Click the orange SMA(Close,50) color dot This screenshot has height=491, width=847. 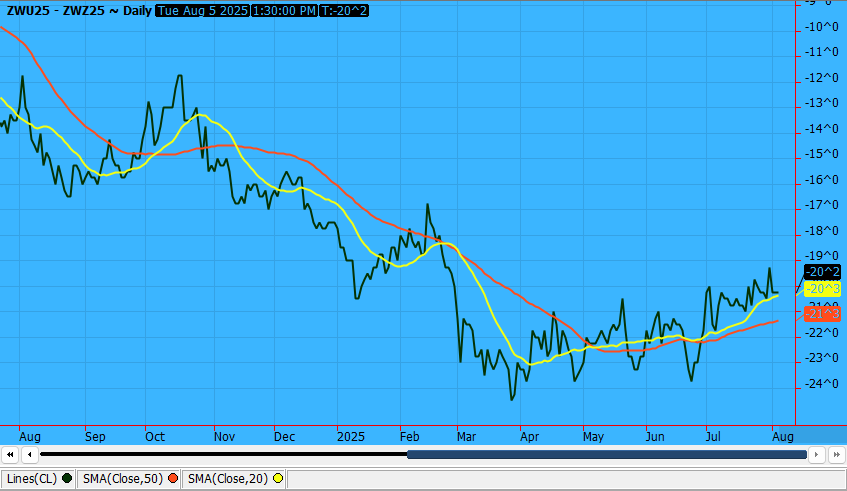[x=173, y=479]
